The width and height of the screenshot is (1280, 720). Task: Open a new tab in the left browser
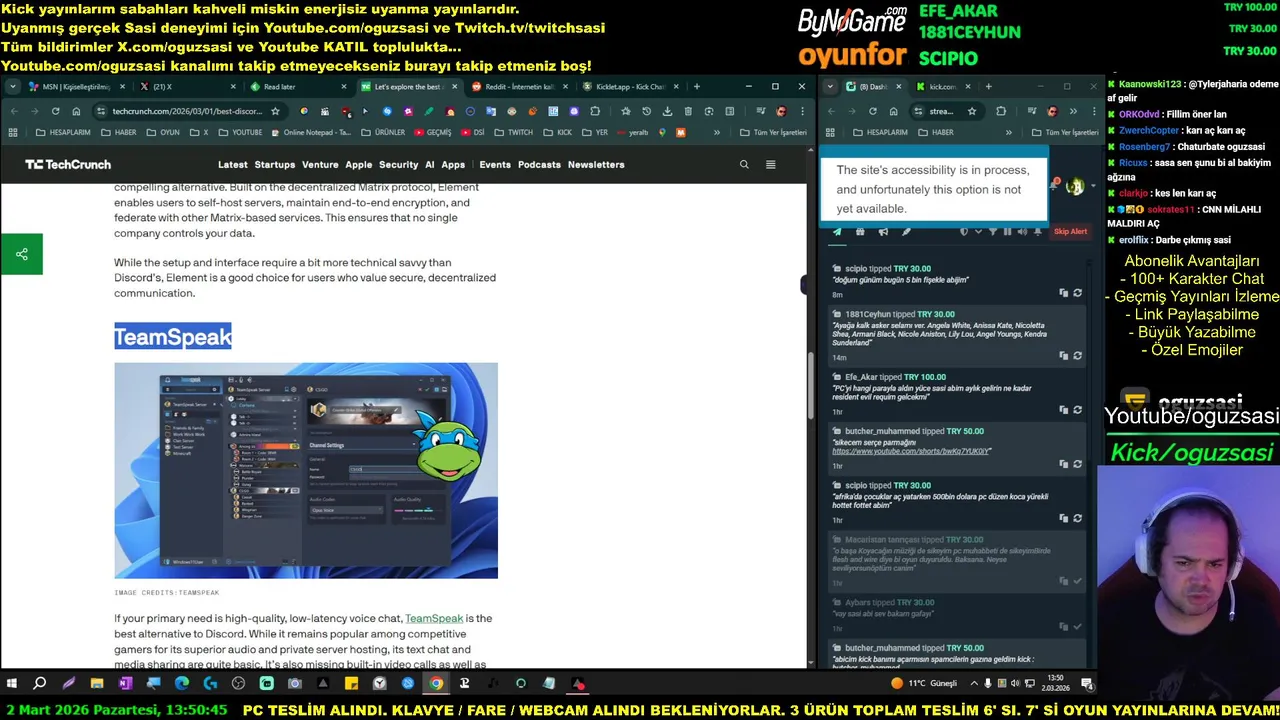click(x=696, y=87)
